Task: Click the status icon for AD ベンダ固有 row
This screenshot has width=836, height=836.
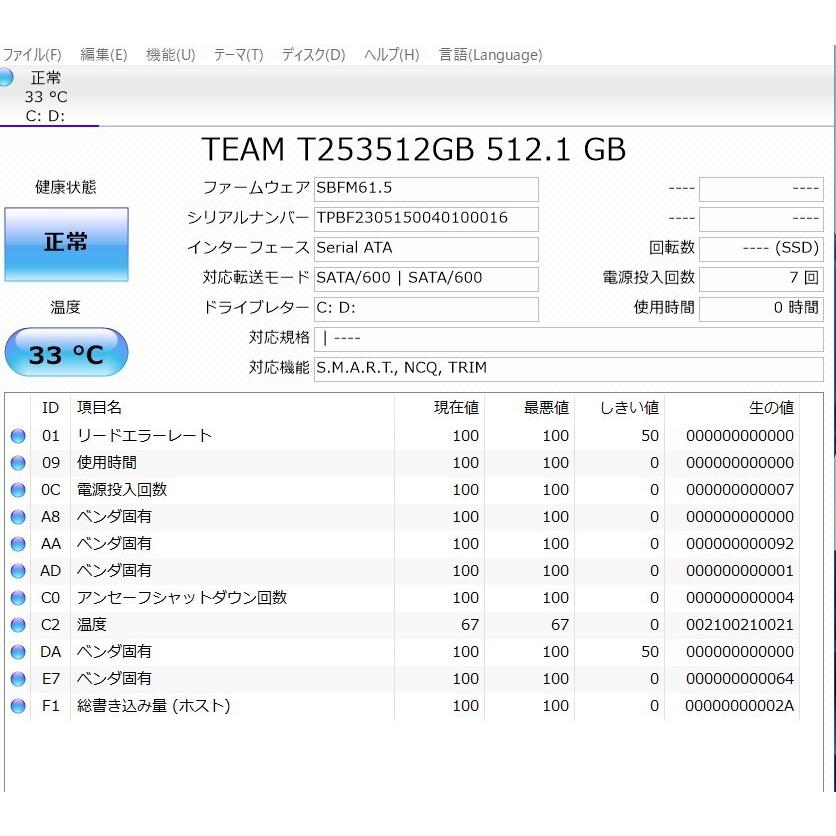Action: [17, 570]
